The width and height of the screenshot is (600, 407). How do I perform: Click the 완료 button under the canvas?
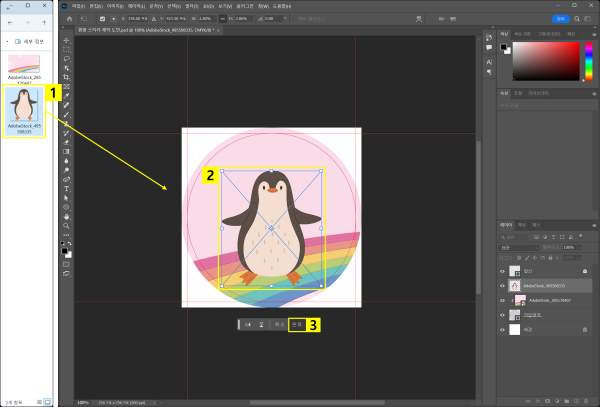(296, 324)
